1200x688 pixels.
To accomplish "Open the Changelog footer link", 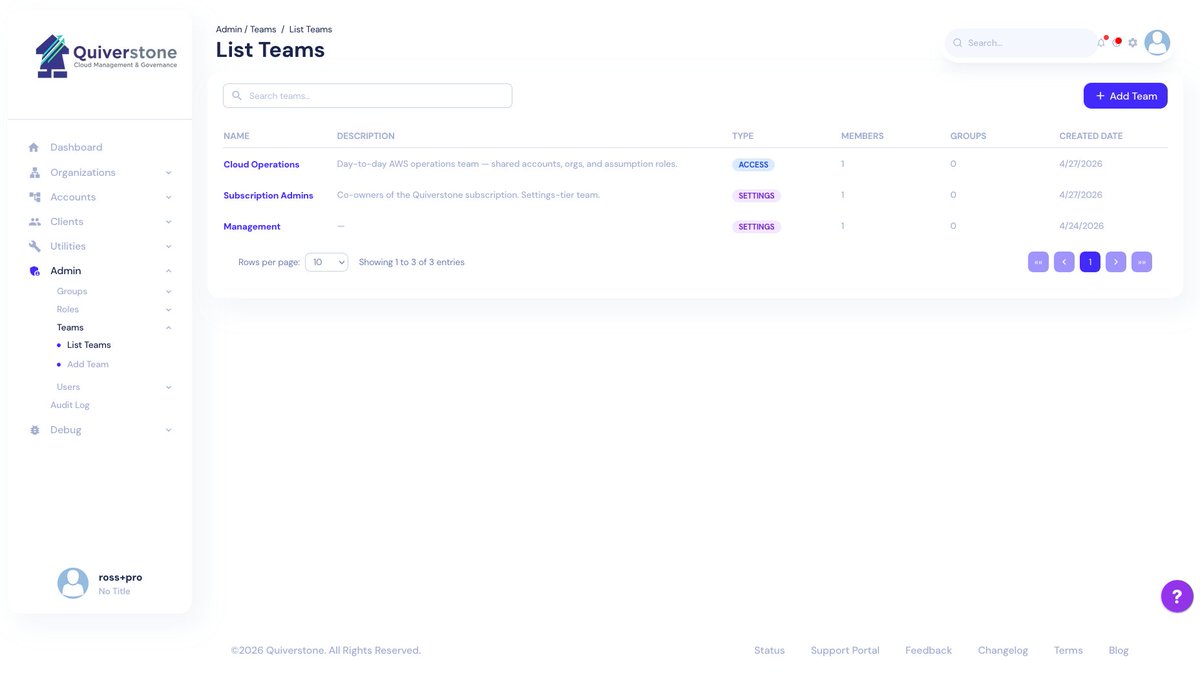I will pos(1003,650).
